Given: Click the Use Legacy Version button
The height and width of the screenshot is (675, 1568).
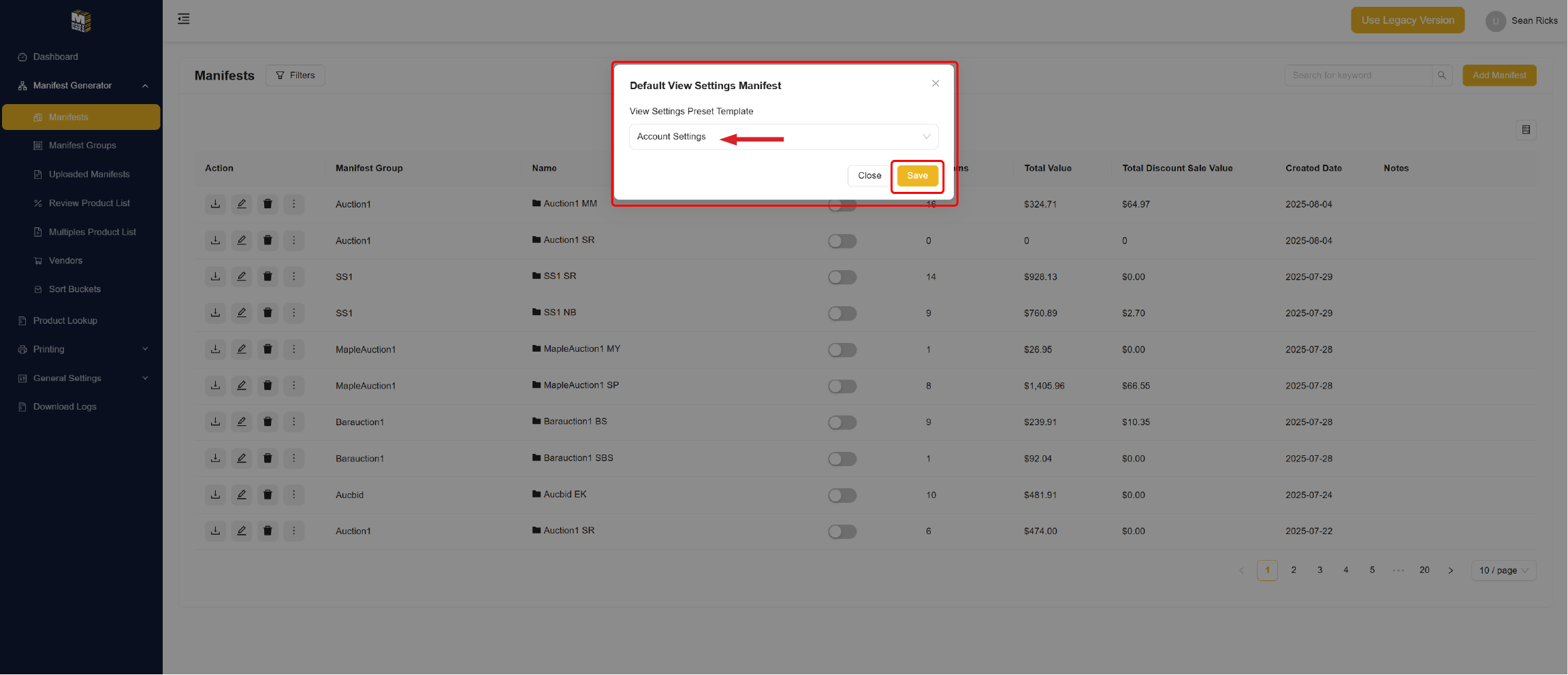Looking at the screenshot, I should [1407, 20].
